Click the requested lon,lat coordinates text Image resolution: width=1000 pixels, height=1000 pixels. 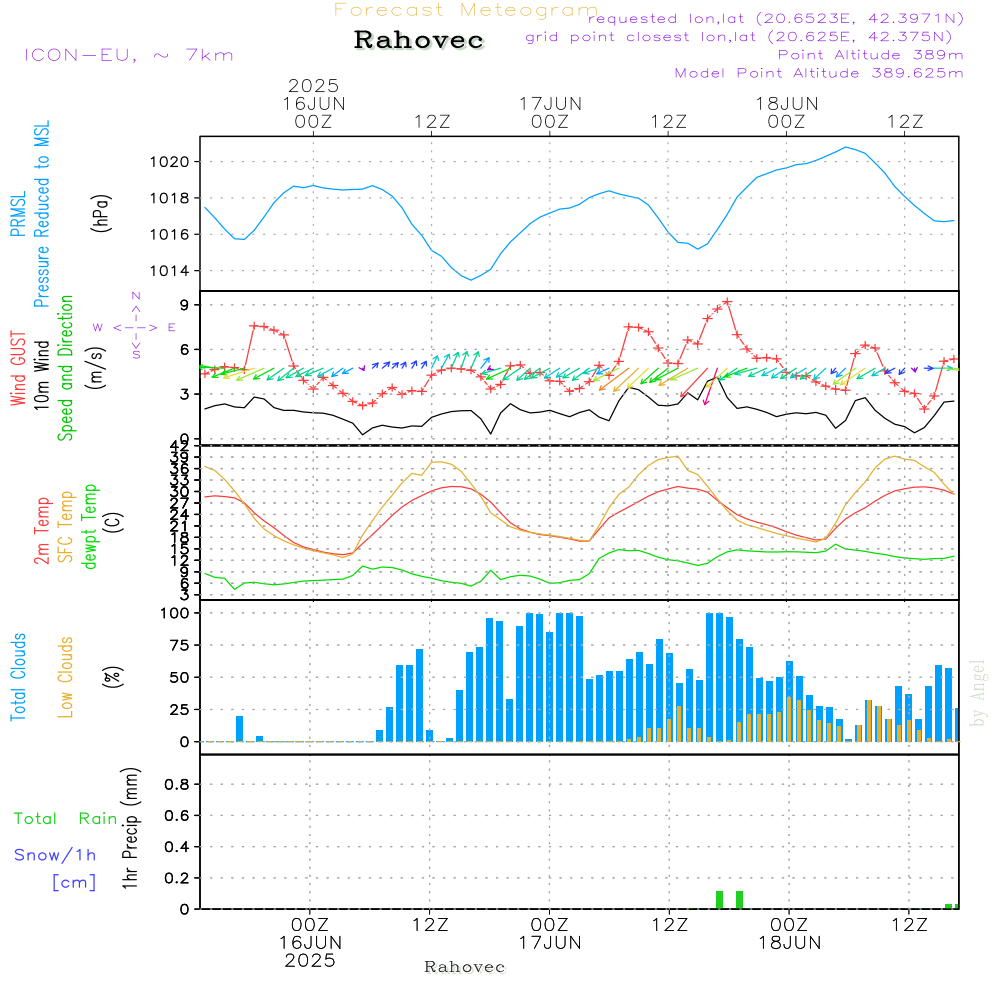click(776, 19)
